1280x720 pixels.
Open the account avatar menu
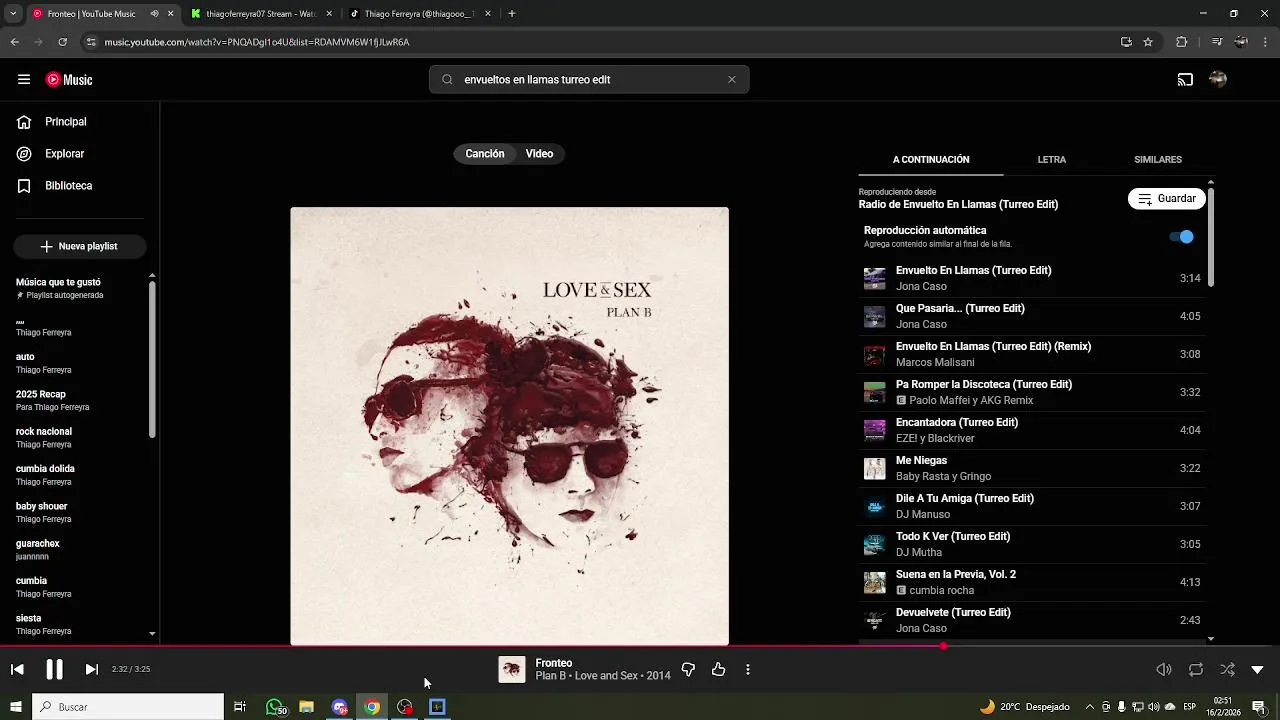[1217, 80]
